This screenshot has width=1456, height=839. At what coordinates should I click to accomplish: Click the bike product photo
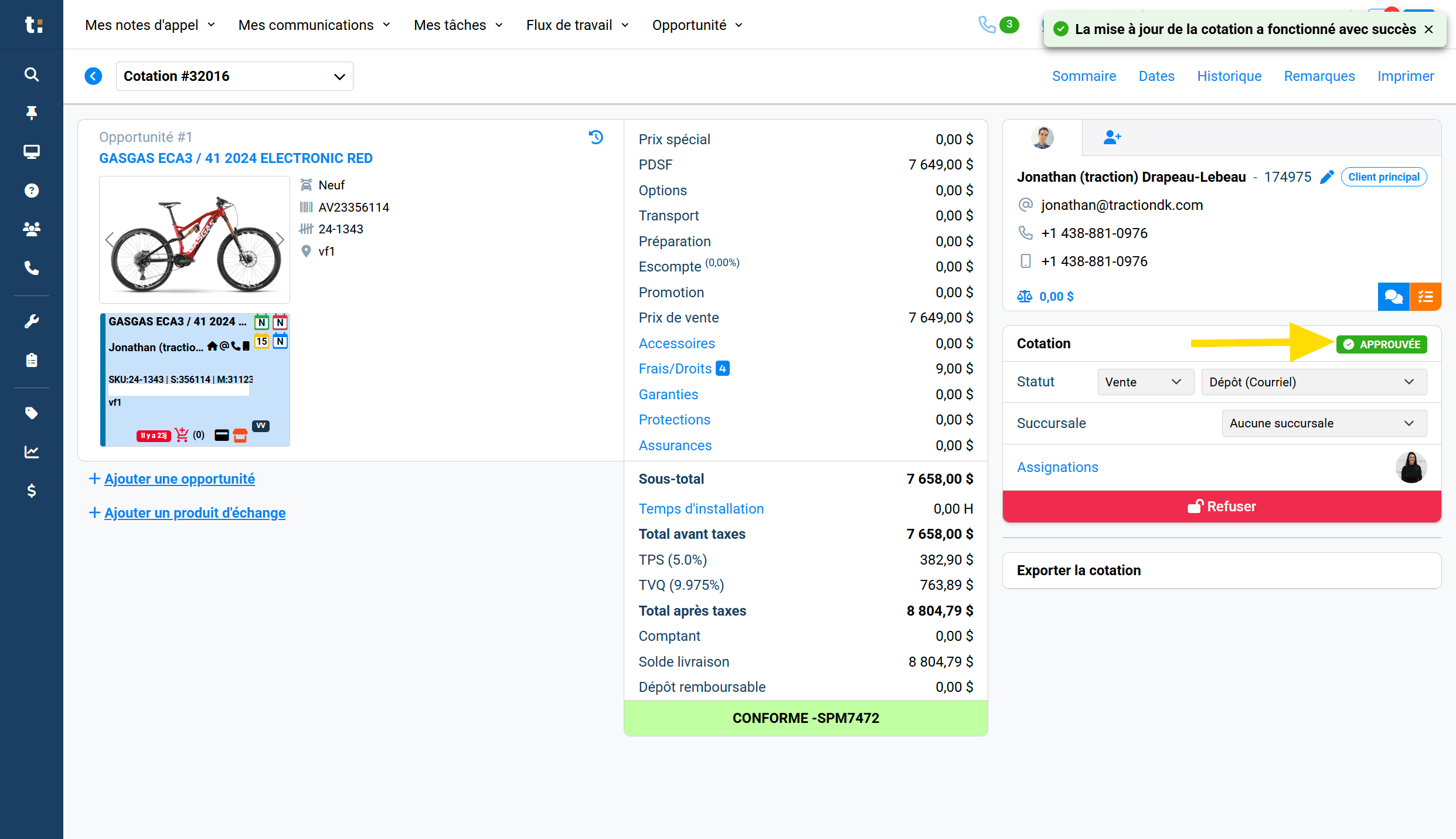coord(195,240)
